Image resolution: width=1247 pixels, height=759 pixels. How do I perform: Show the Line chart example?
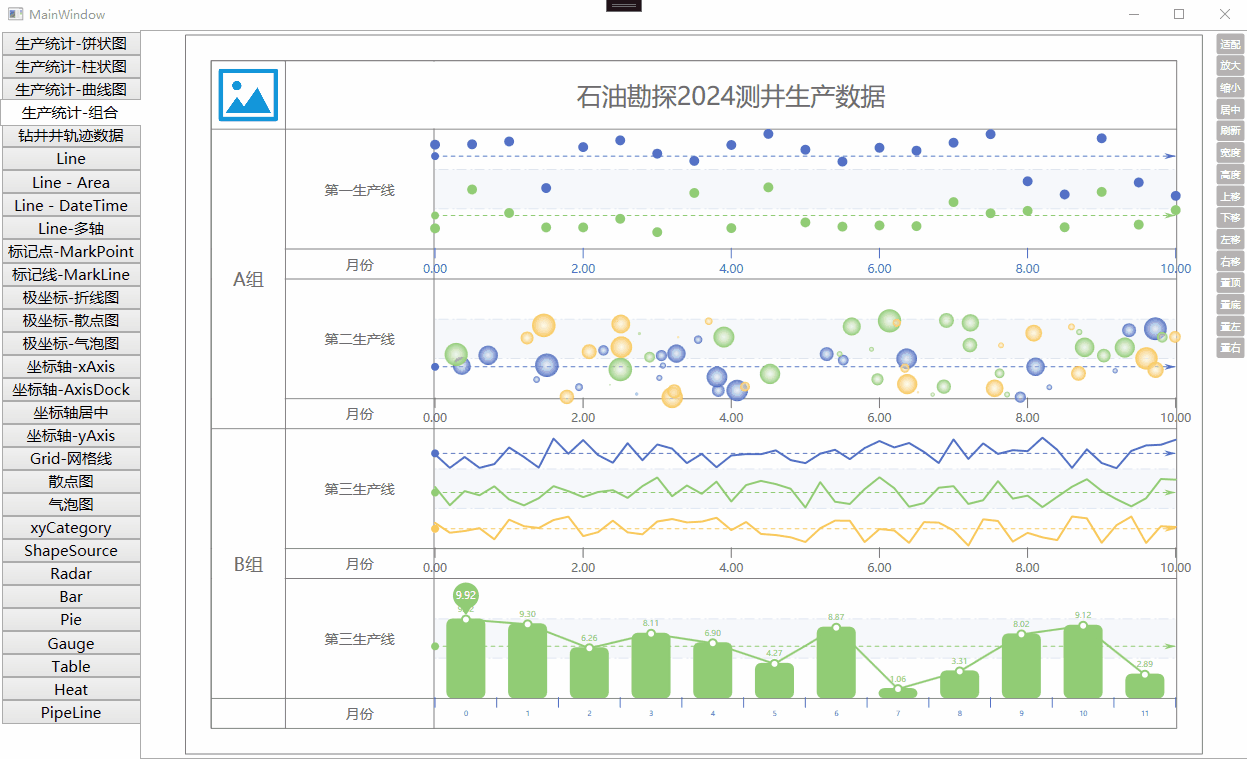tap(71, 158)
